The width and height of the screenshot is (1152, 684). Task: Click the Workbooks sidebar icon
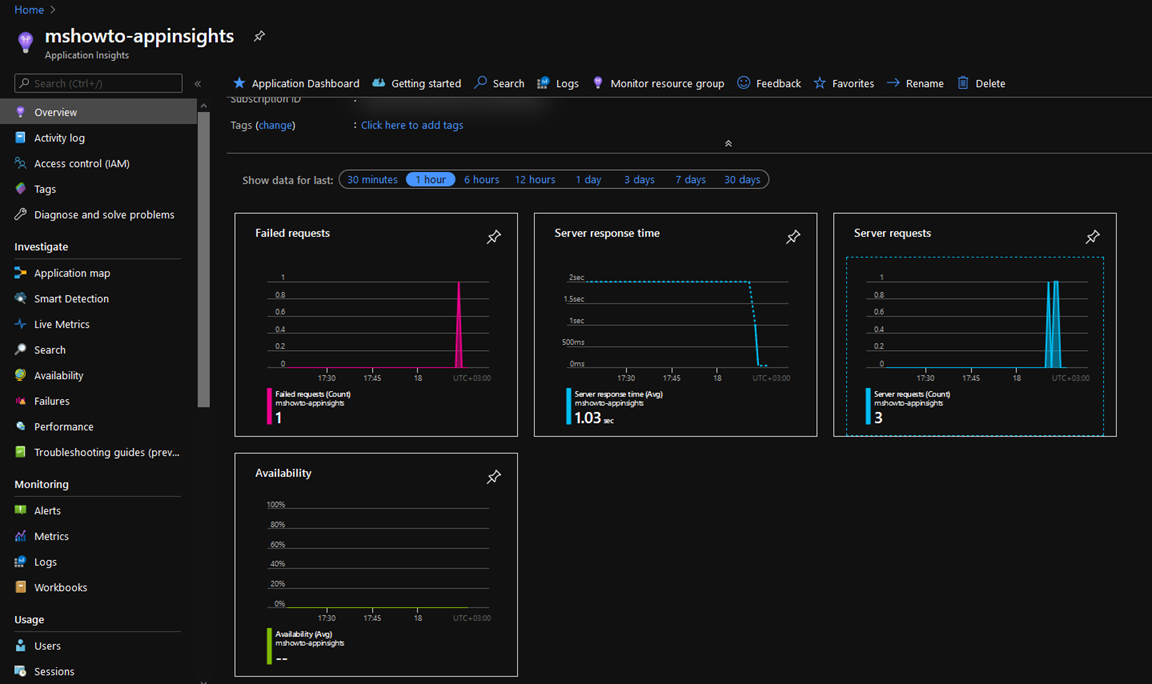21,587
